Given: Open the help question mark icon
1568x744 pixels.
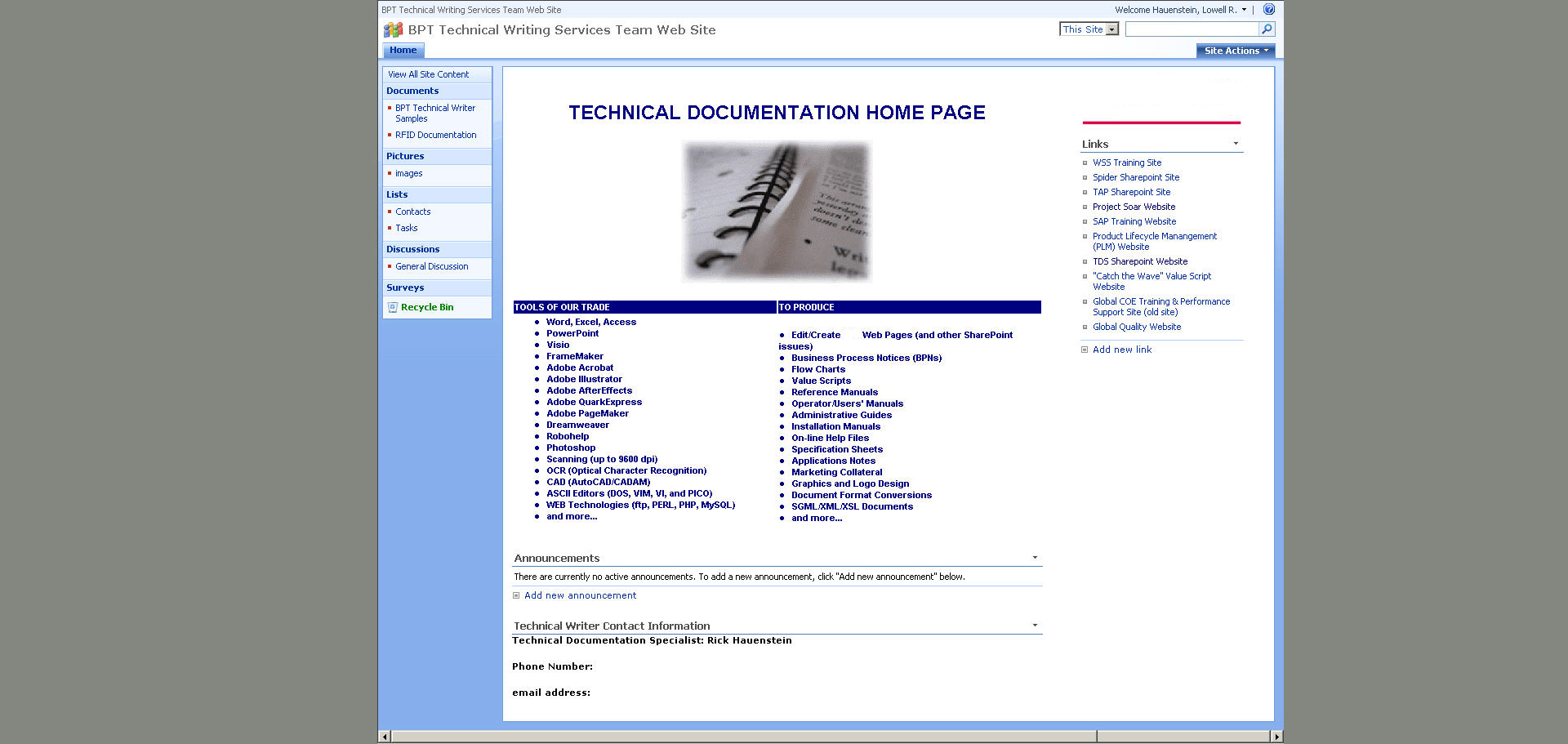Looking at the screenshot, I should (x=1268, y=10).
